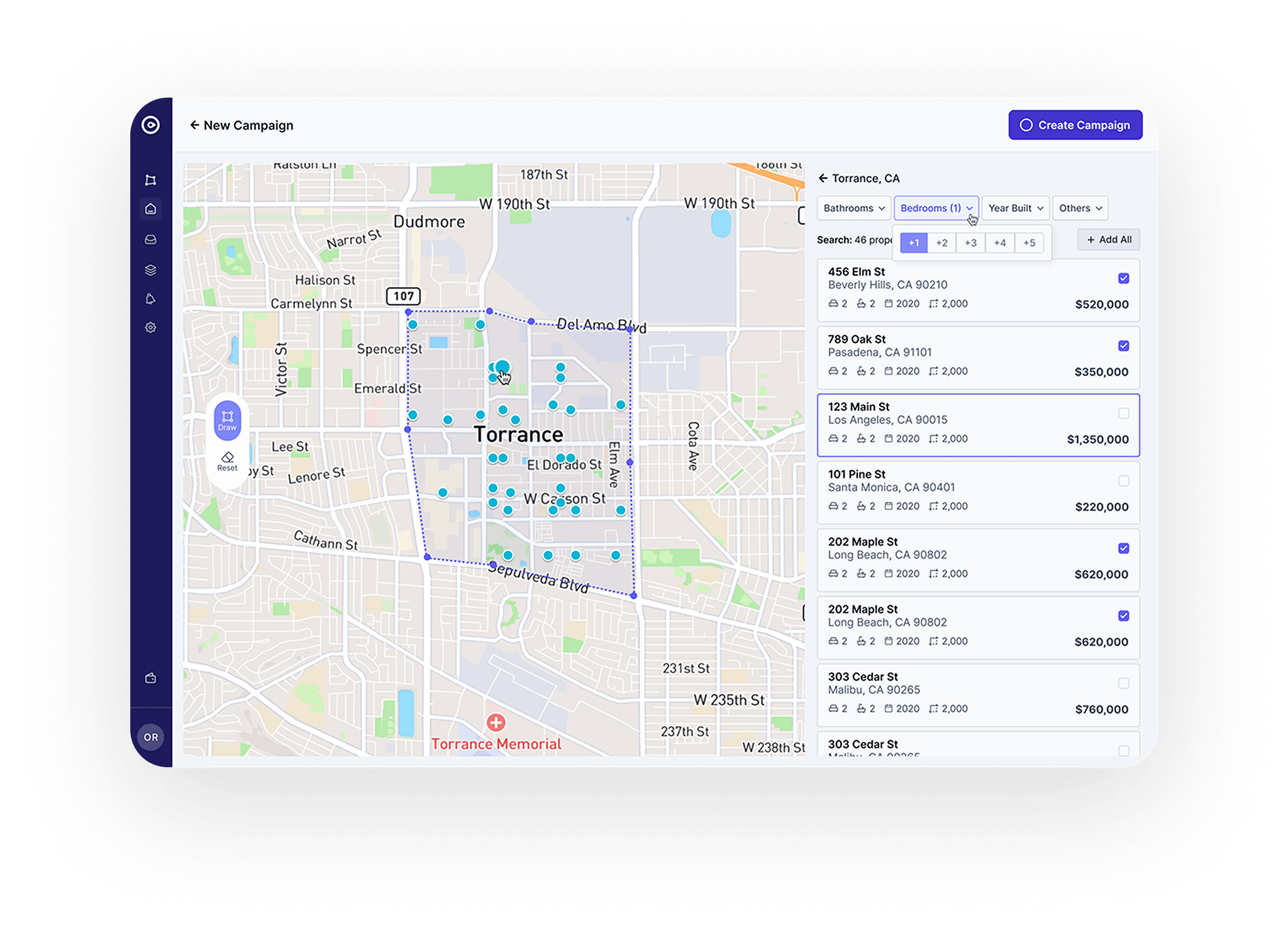Reset the drawn area on map
Screen dimensions: 1288x930
pyautogui.click(x=227, y=462)
